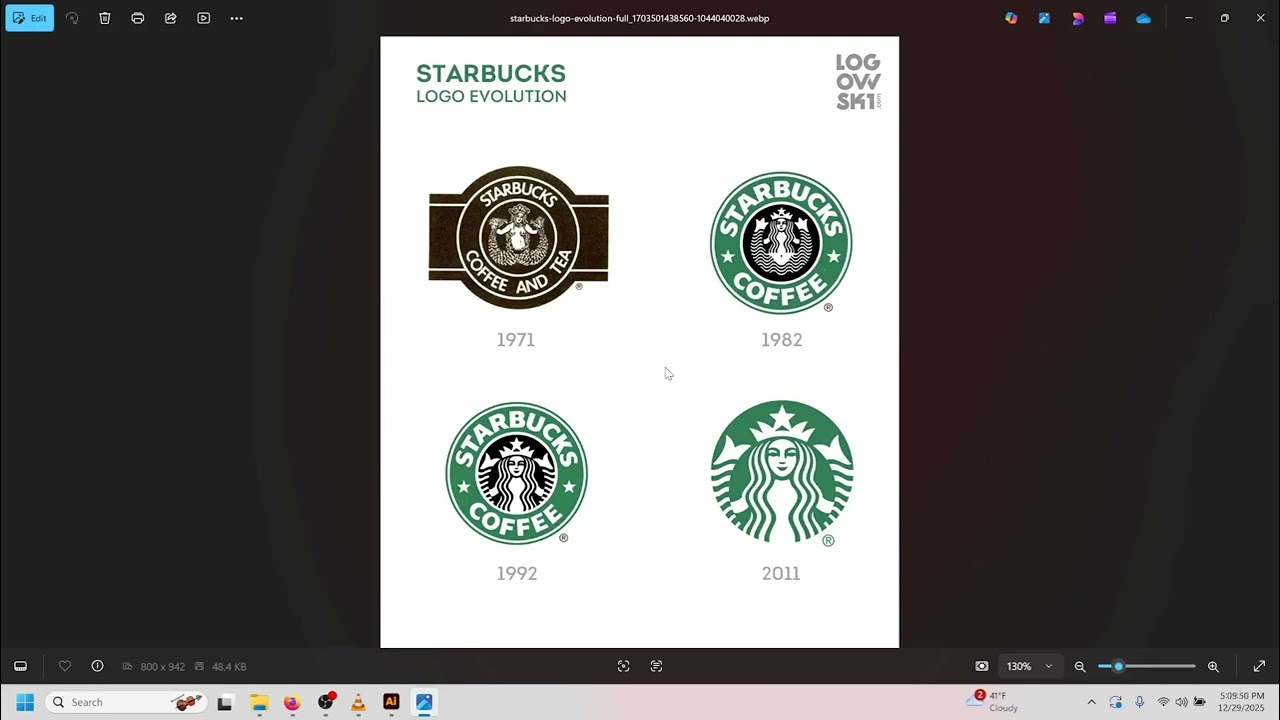
Task: Open VLC media player from taskbar
Action: tap(358, 702)
